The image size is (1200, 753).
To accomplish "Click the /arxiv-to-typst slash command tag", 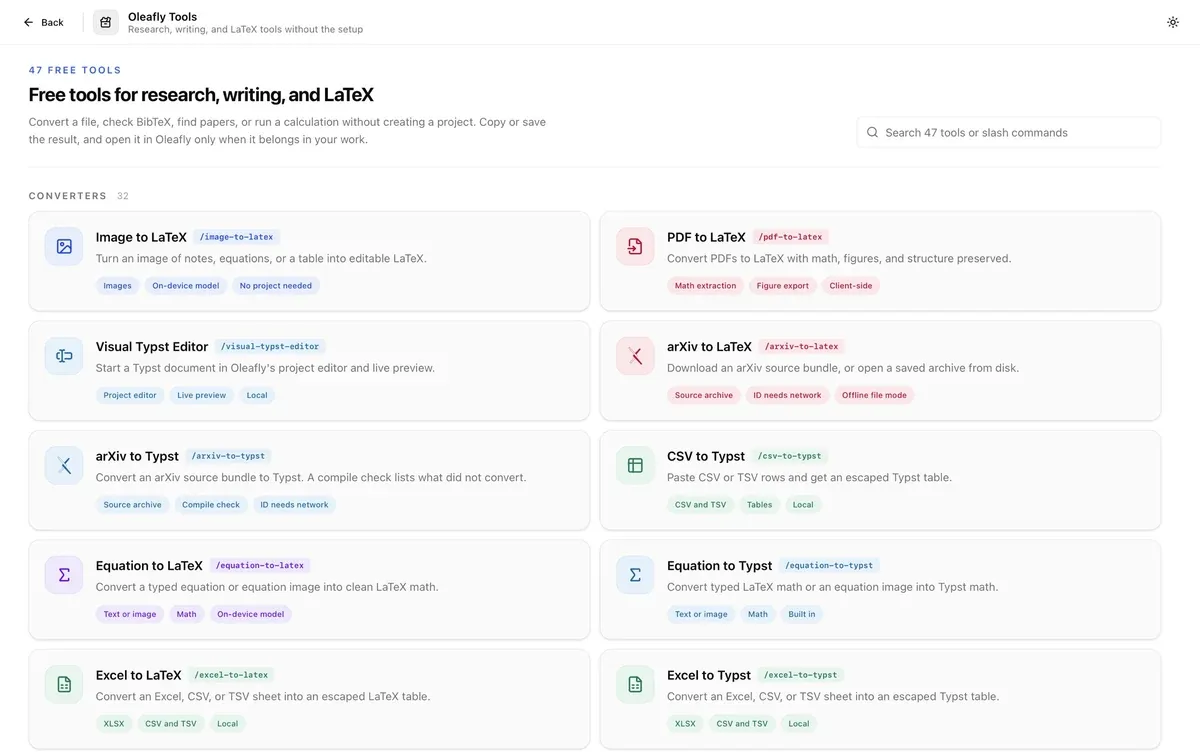I will click(230, 456).
